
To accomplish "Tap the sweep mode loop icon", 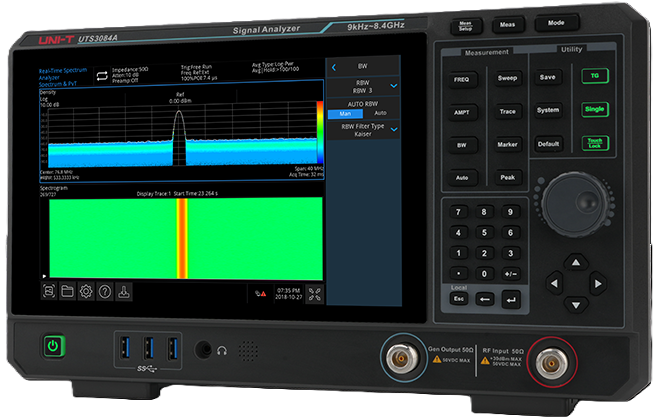I will click(x=102, y=76).
